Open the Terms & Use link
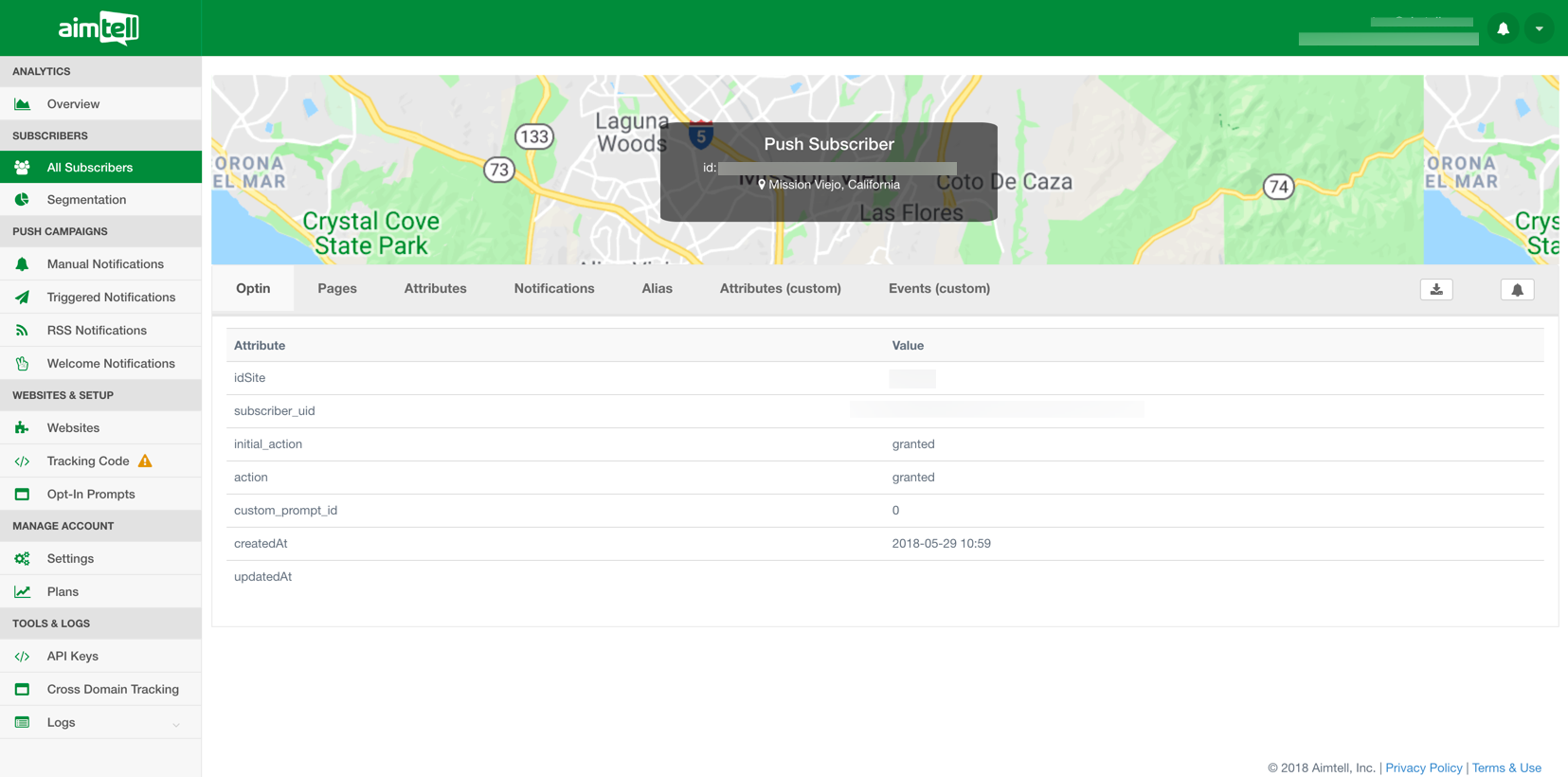The width and height of the screenshot is (1568, 777). 1506,768
